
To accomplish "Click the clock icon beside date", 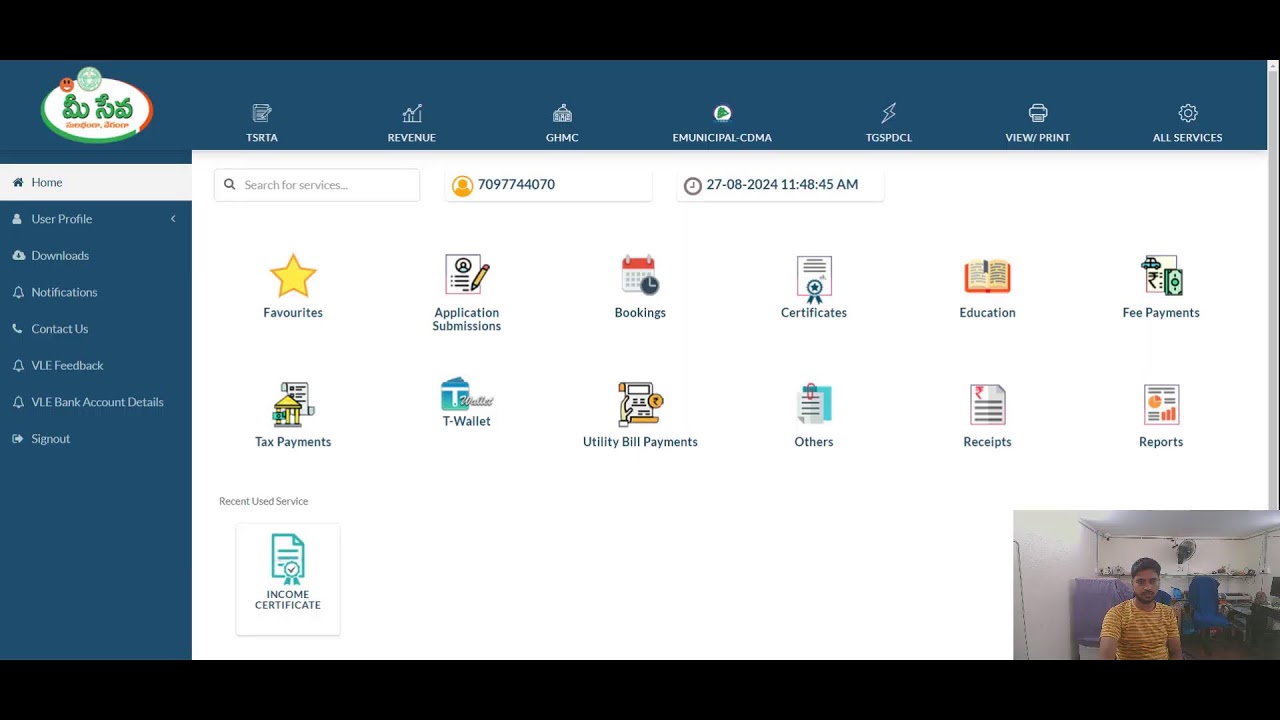I will pyautogui.click(x=692, y=186).
